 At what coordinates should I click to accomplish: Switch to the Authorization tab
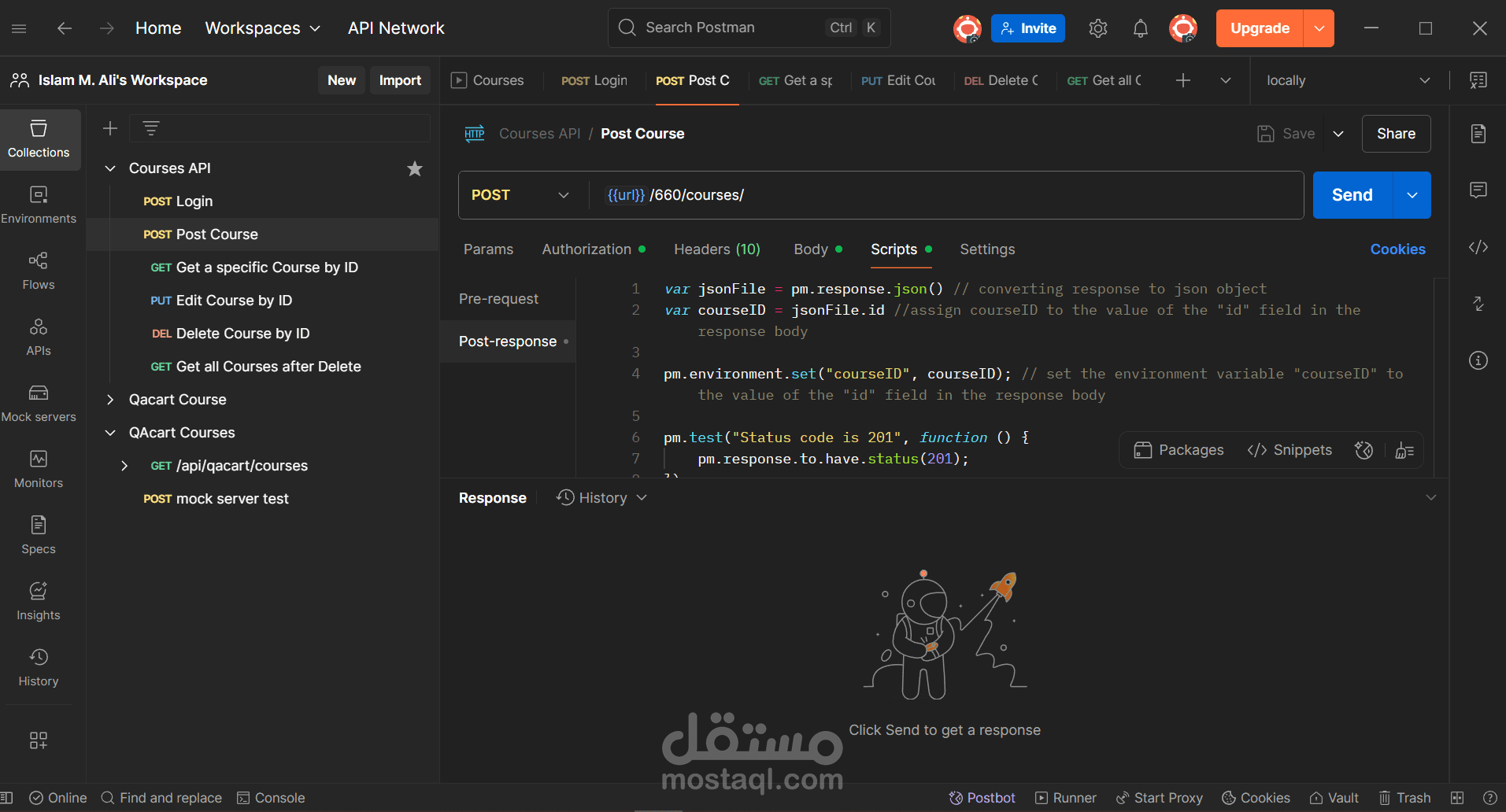pos(594,249)
